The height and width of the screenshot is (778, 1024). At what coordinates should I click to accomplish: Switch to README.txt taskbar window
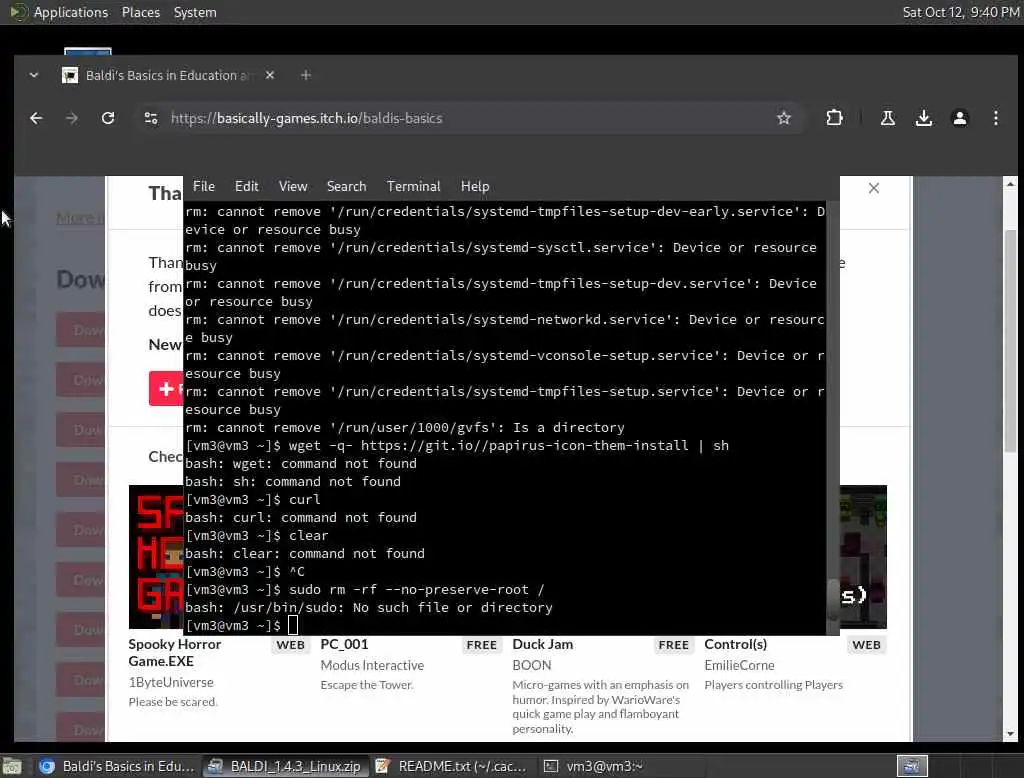point(452,766)
